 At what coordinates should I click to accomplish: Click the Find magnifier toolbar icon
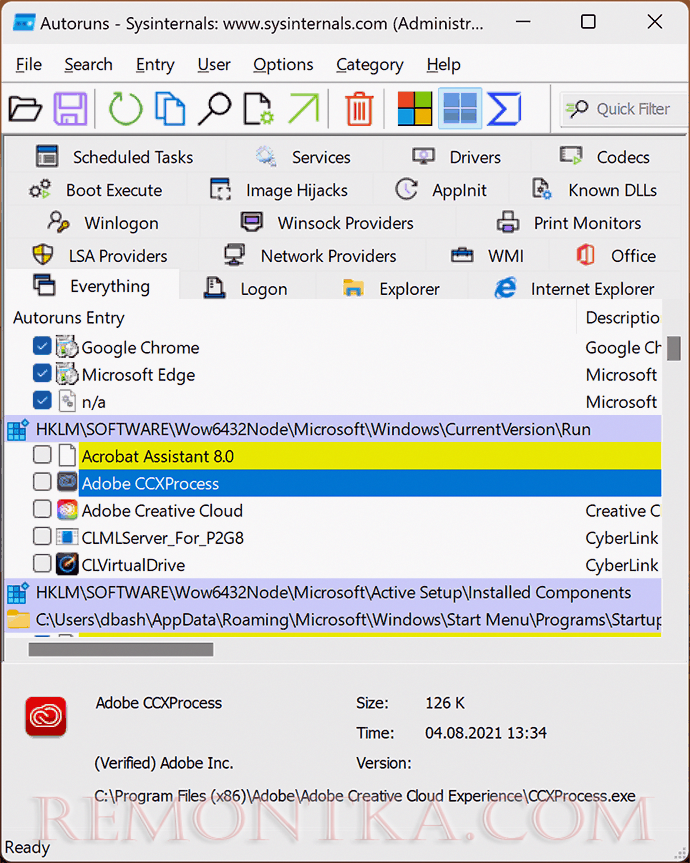click(x=215, y=108)
